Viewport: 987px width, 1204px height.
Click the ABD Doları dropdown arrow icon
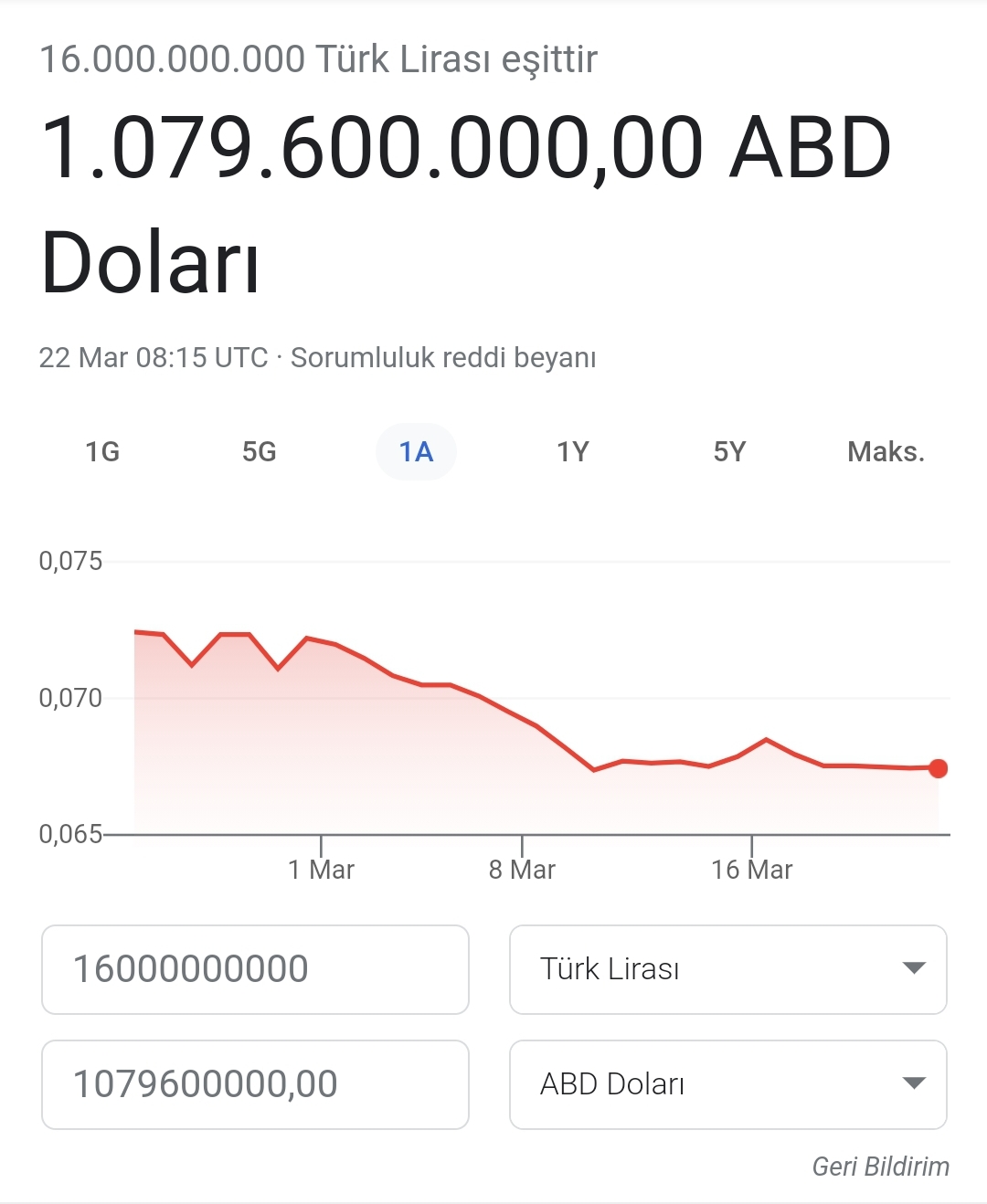(x=914, y=1083)
